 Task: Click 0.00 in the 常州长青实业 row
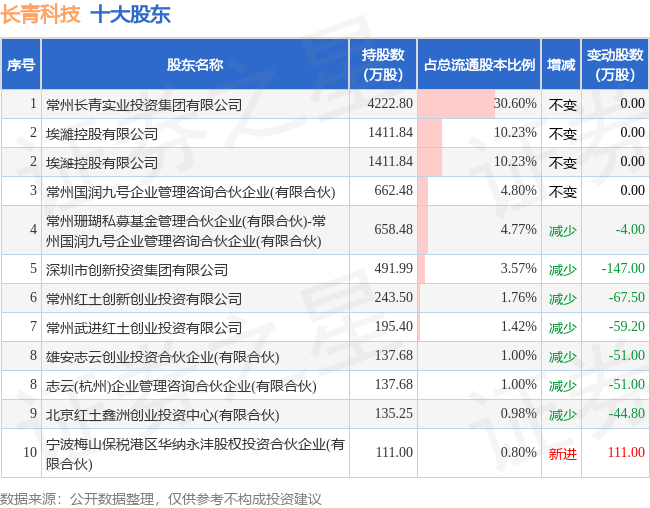click(632, 103)
